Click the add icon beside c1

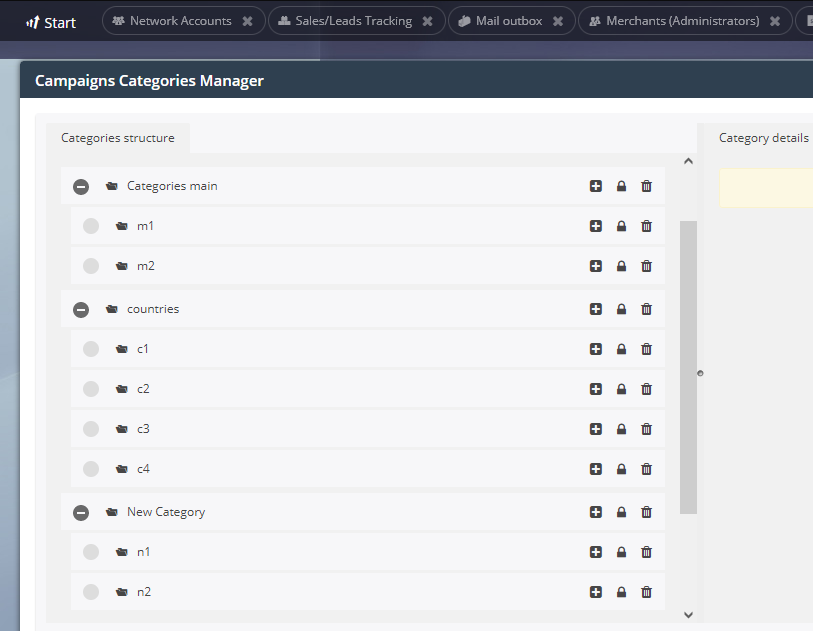(596, 349)
